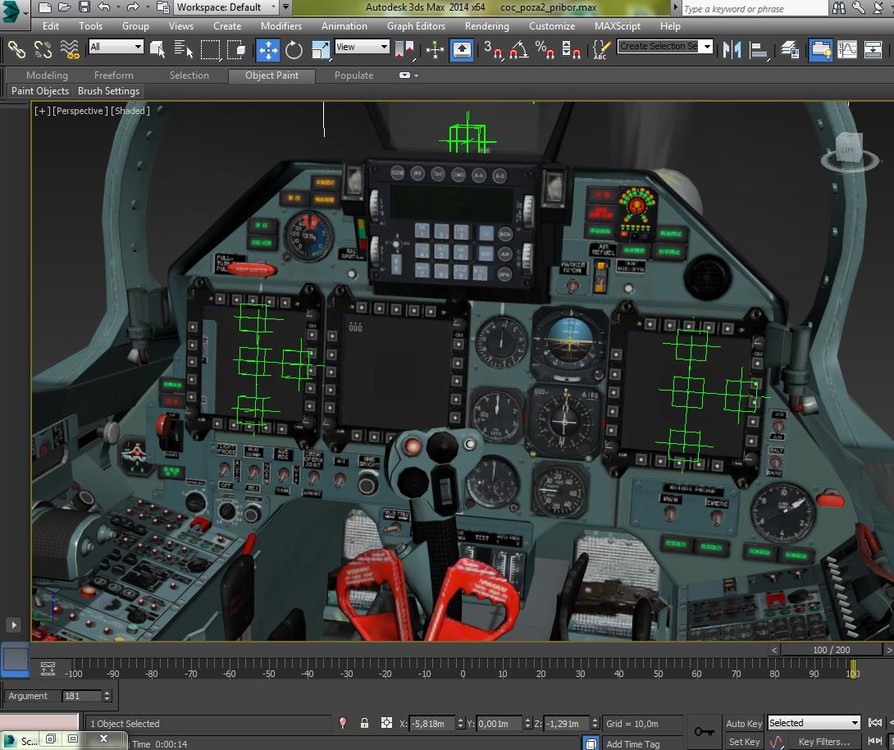Screen dimensions: 894x750
Task: Toggle the 3D Snaps button
Action: tap(493, 49)
